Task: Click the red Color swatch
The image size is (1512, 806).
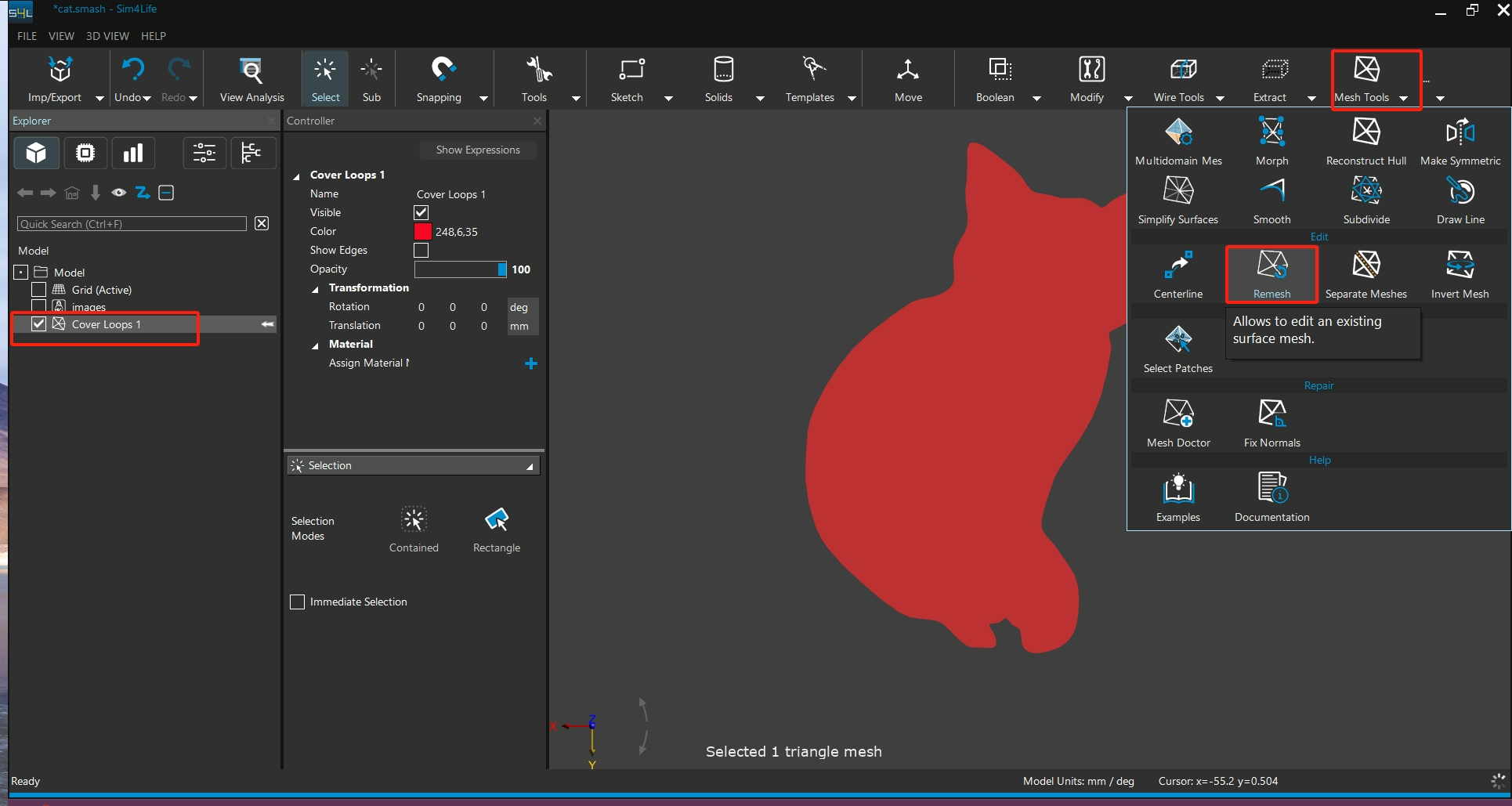Action: pyautogui.click(x=423, y=232)
